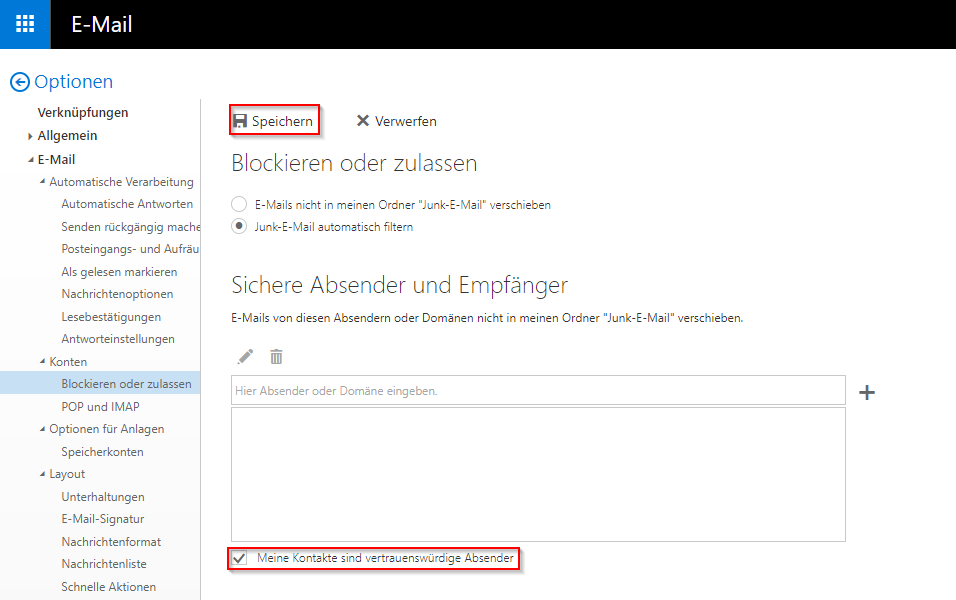Open Speicherkonten settings

click(x=102, y=451)
